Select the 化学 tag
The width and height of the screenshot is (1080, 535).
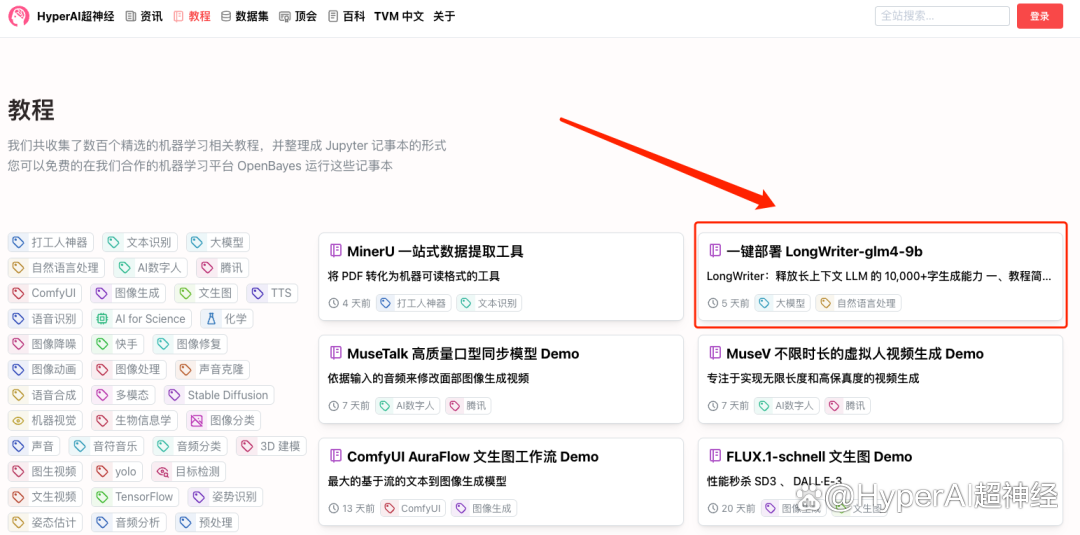click(x=227, y=319)
